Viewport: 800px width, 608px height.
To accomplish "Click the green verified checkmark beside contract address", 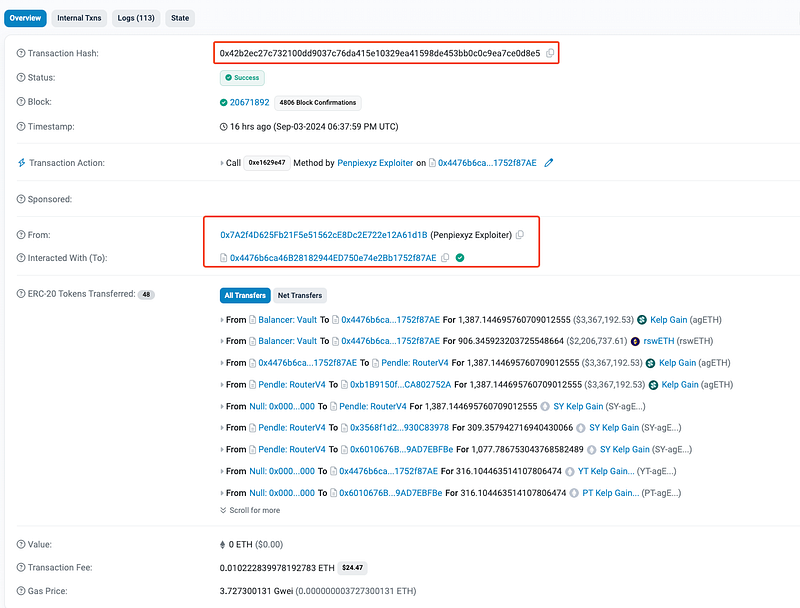I will click(460, 258).
